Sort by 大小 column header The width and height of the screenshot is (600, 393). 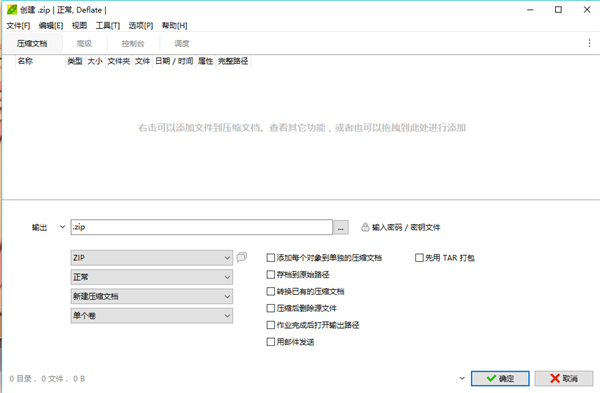[95, 61]
